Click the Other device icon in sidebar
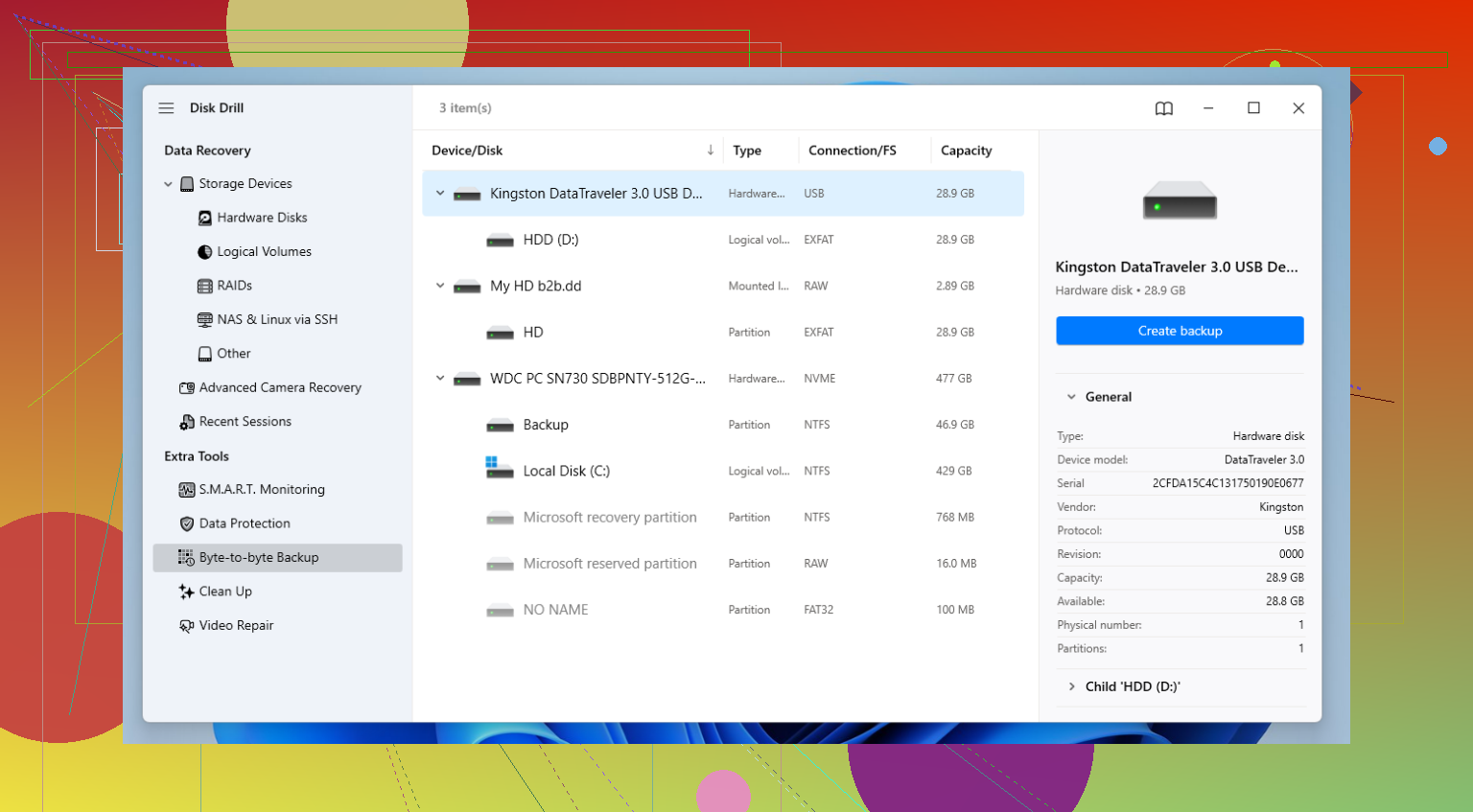 point(204,354)
